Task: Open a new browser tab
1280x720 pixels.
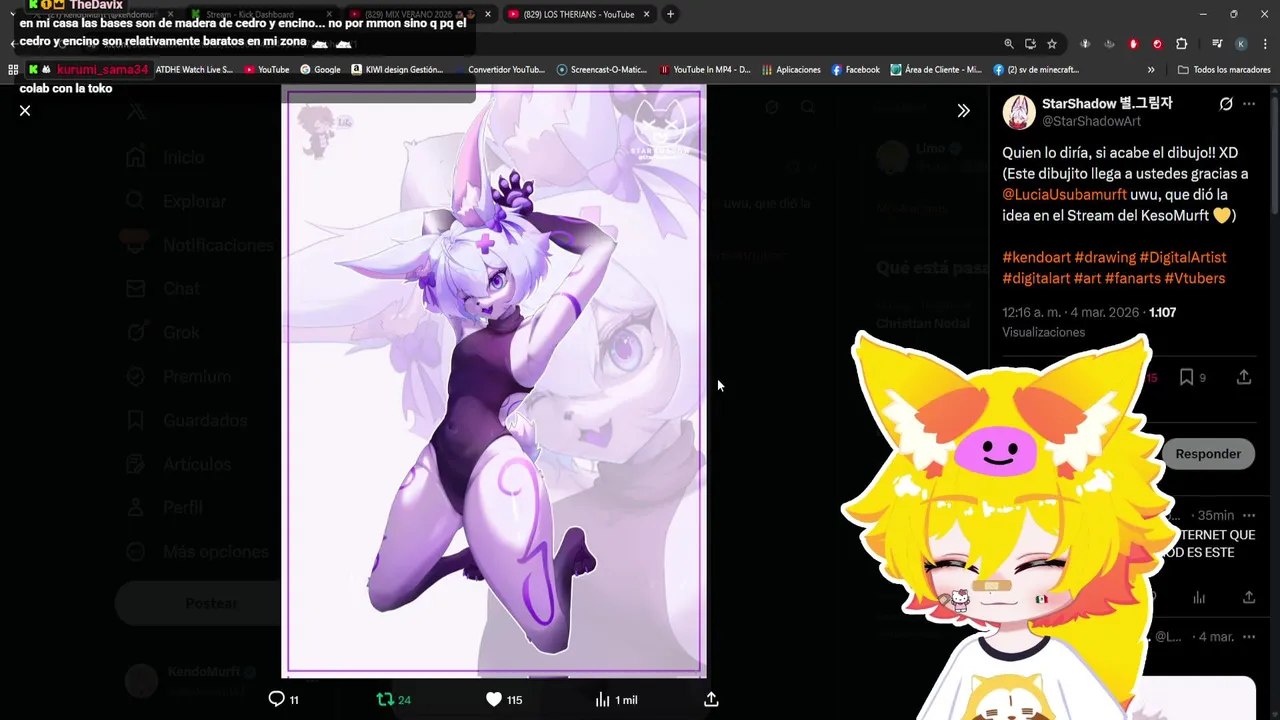Action: click(x=670, y=14)
